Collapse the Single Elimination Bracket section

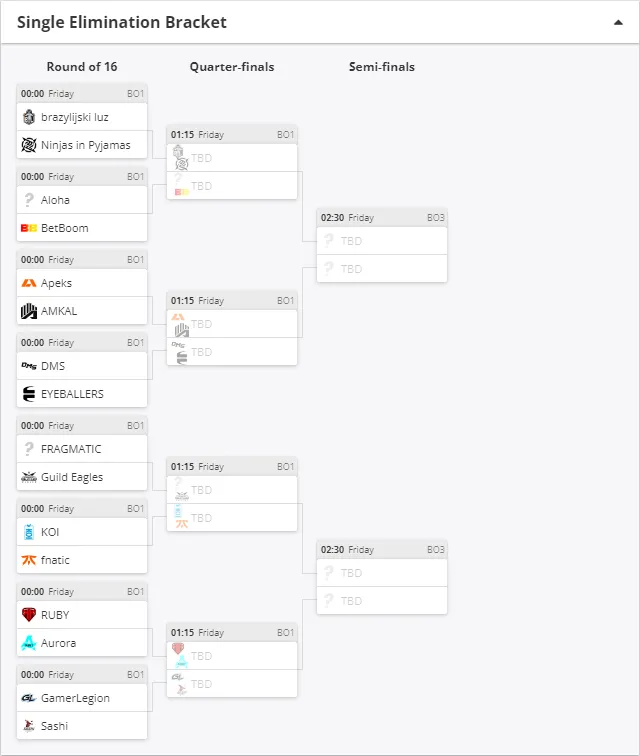(x=618, y=22)
